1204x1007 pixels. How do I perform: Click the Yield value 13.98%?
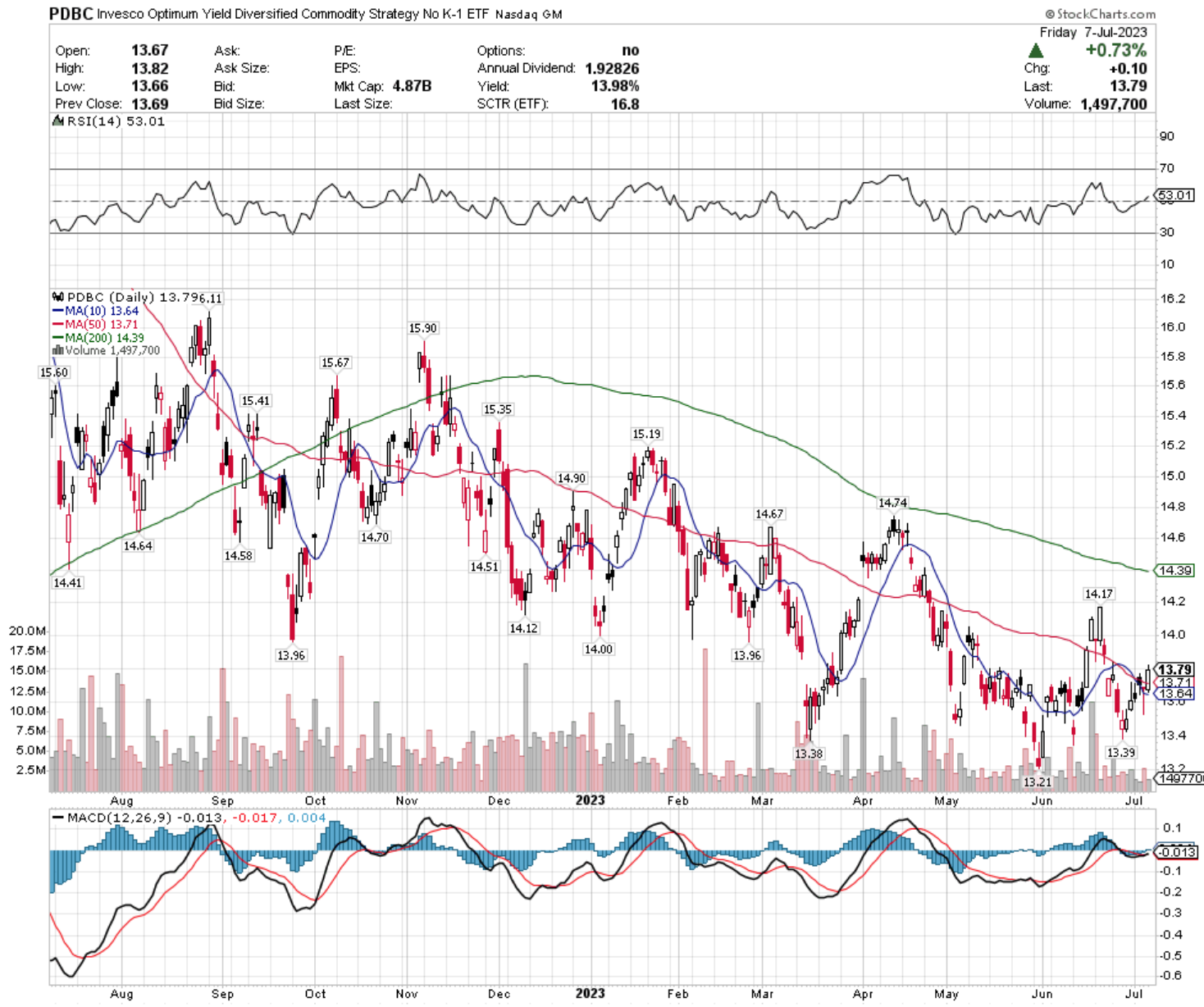614,86
